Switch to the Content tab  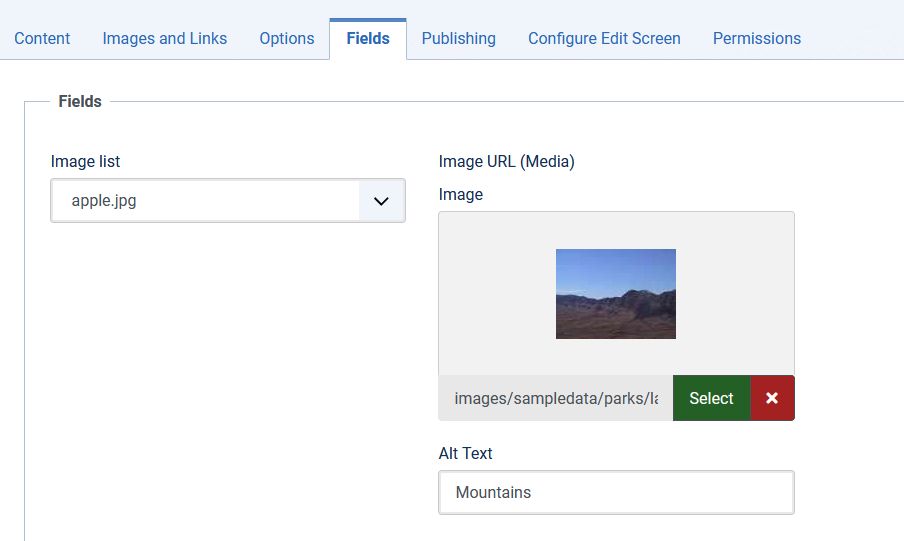click(x=42, y=38)
